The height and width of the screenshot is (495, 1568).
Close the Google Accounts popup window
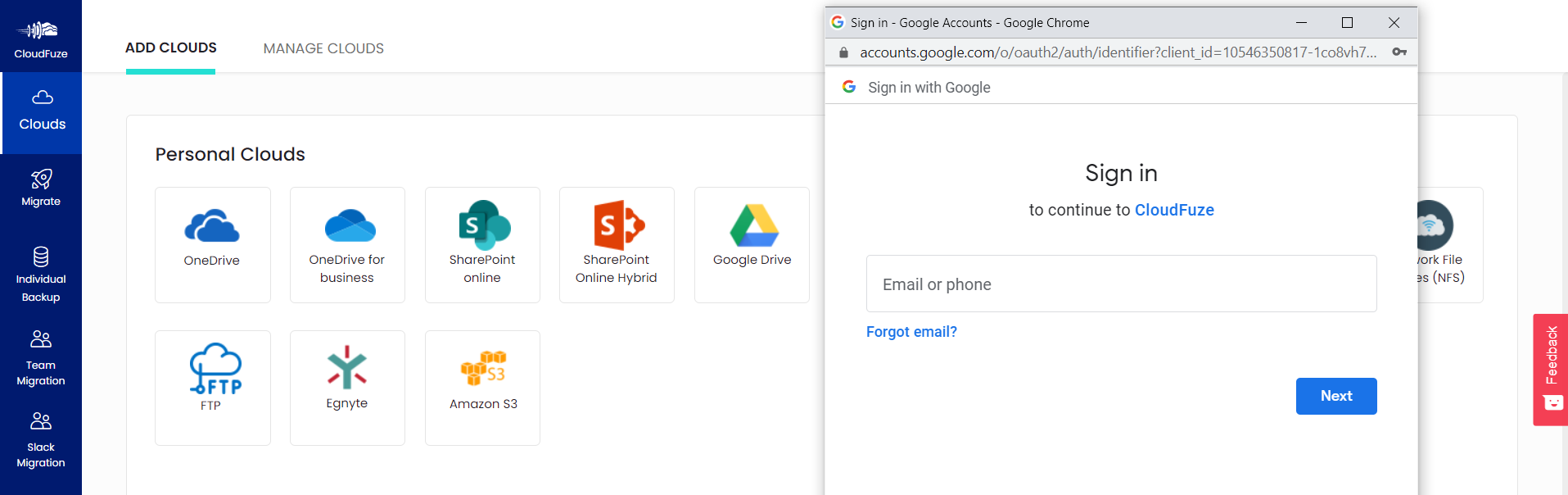click(x=1394, y=23)
